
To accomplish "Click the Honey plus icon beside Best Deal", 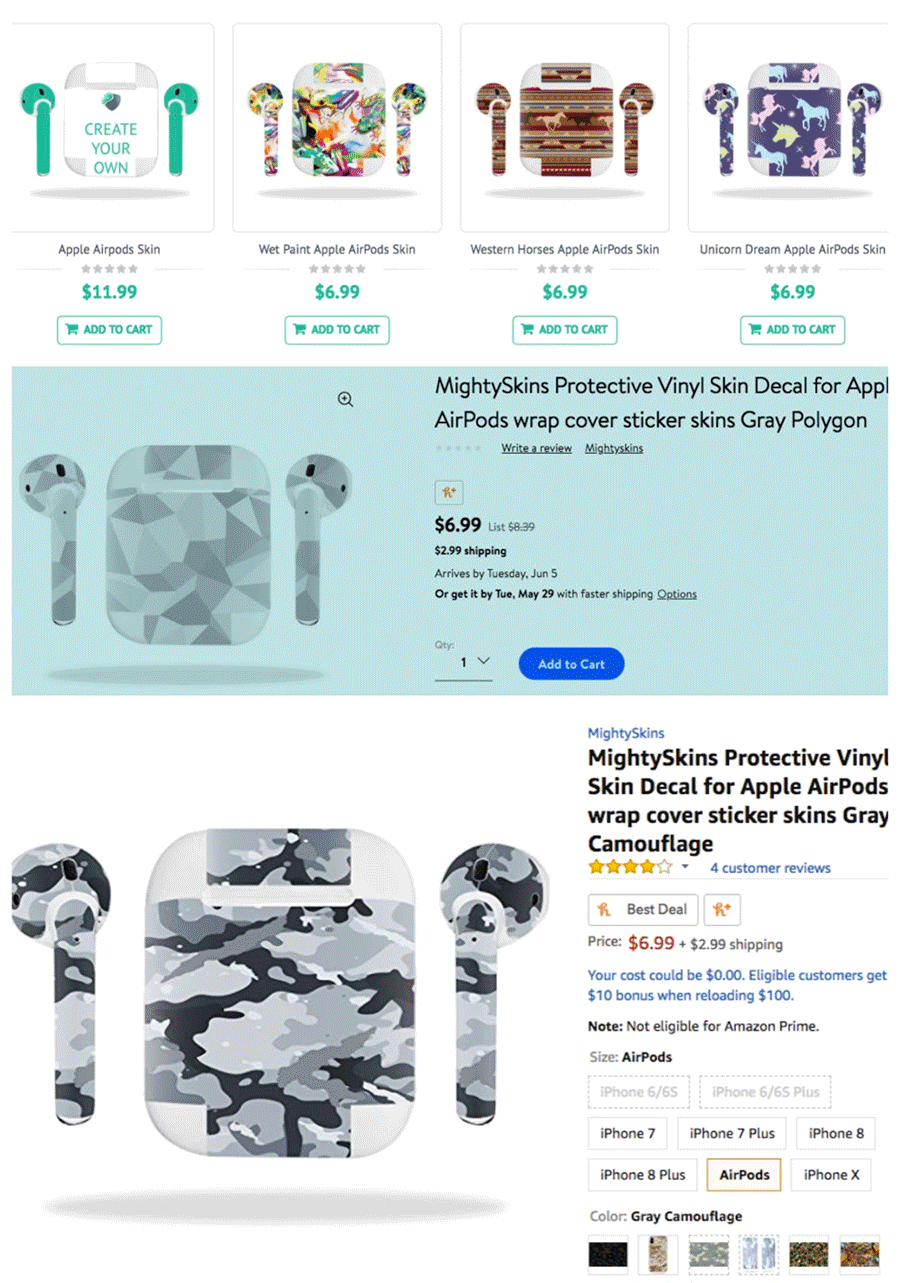I will pos(722,909).
